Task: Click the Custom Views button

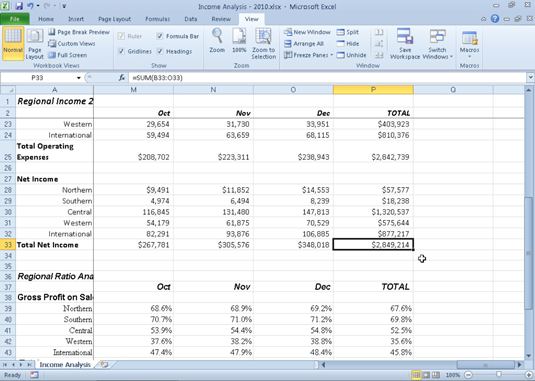Action: 72,44
